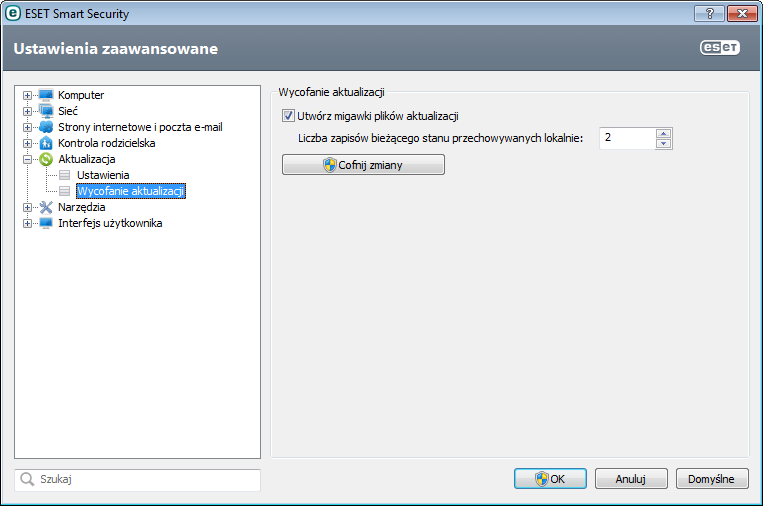763x506 pixels.
Task: Click the Komputer monitor icon
Action: pyautogui.click(x=46, y=95)
